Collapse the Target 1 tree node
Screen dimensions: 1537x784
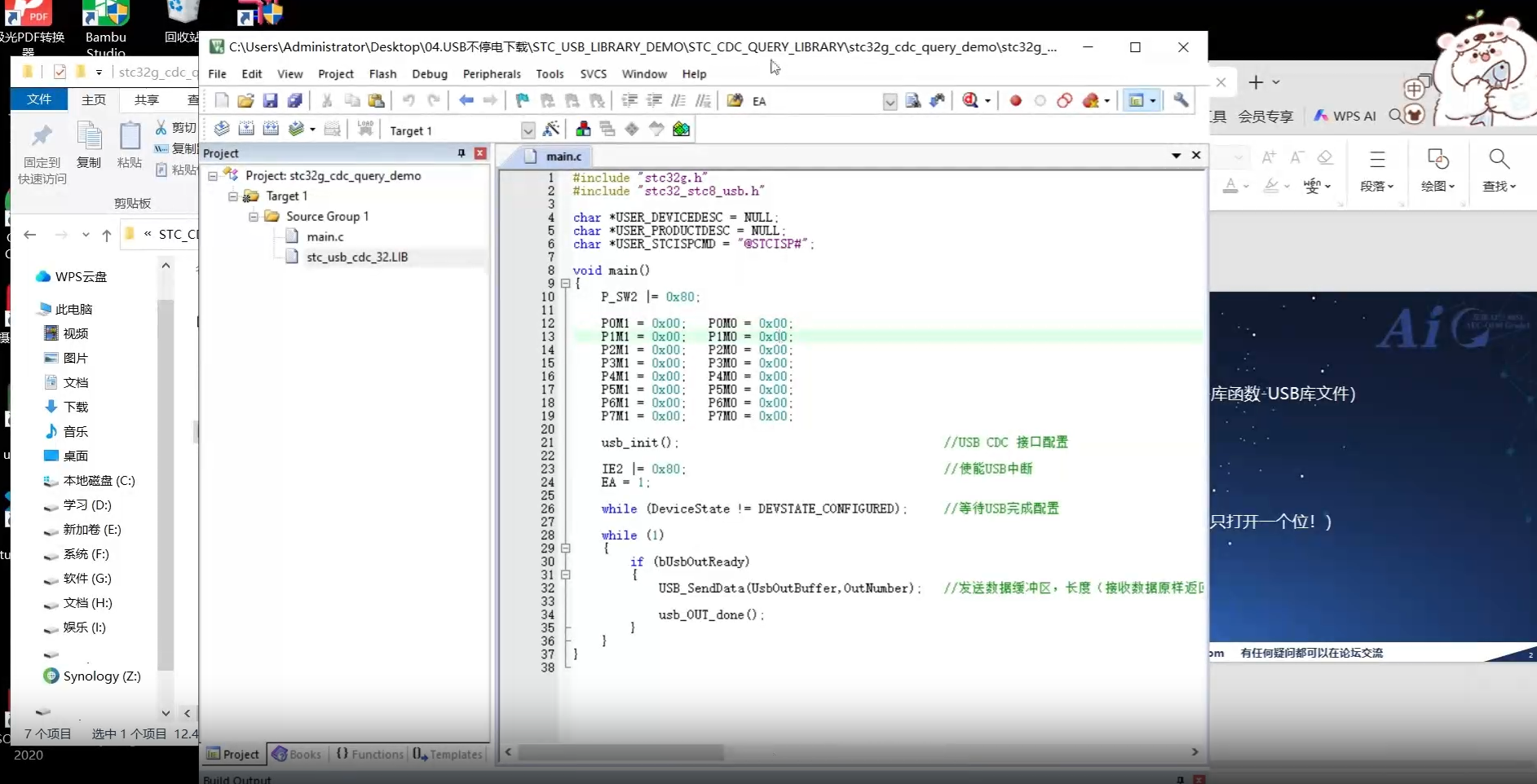click(233, 196)
